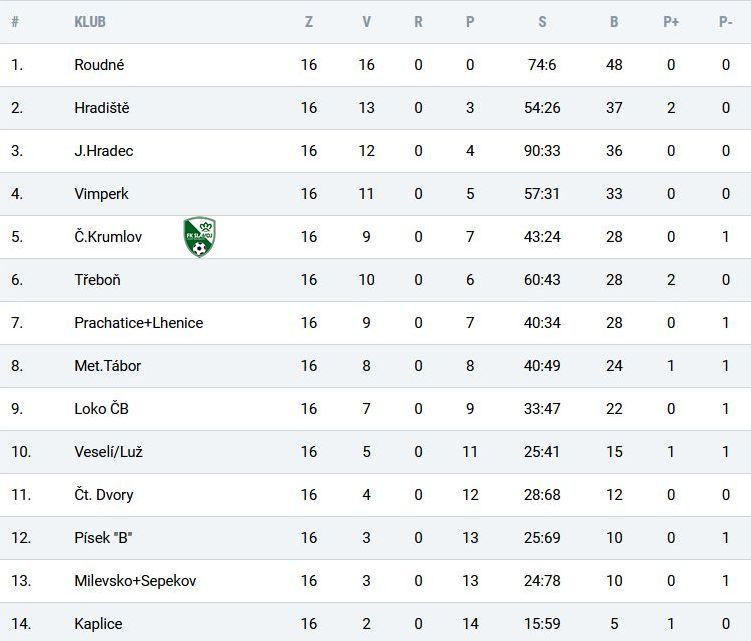Screen dimensions: 751x641
Task: Open the Třeboň team entry
Action: pyautogui.click(x=97, y=280)
